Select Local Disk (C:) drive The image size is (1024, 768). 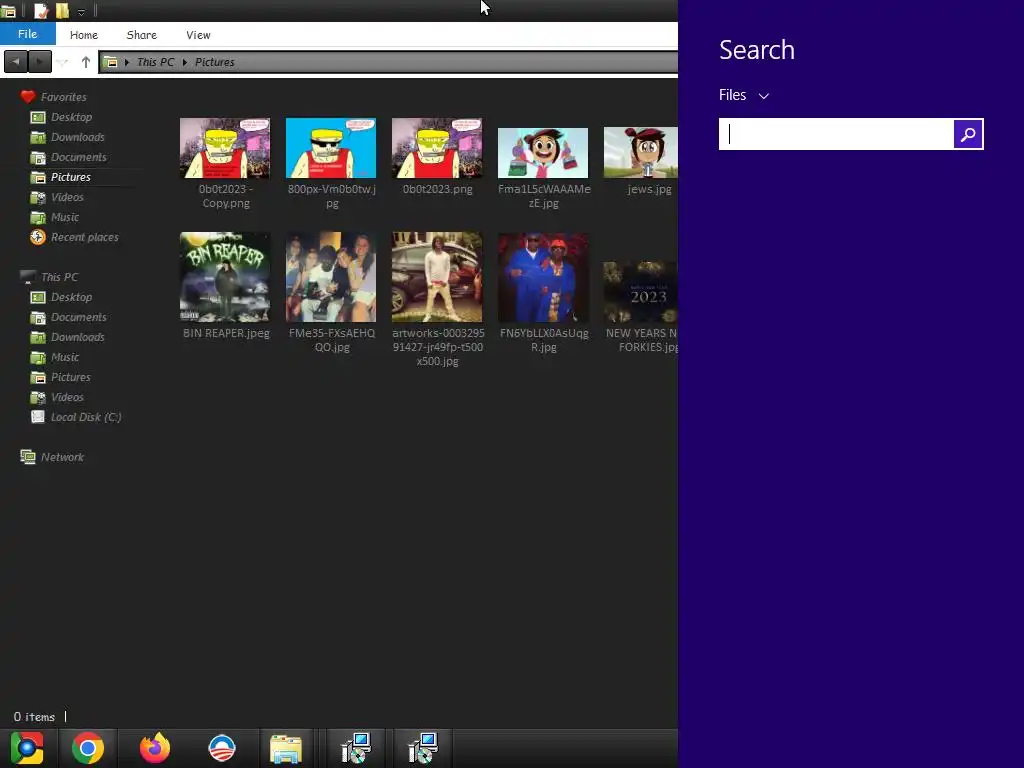pos(86,417)
